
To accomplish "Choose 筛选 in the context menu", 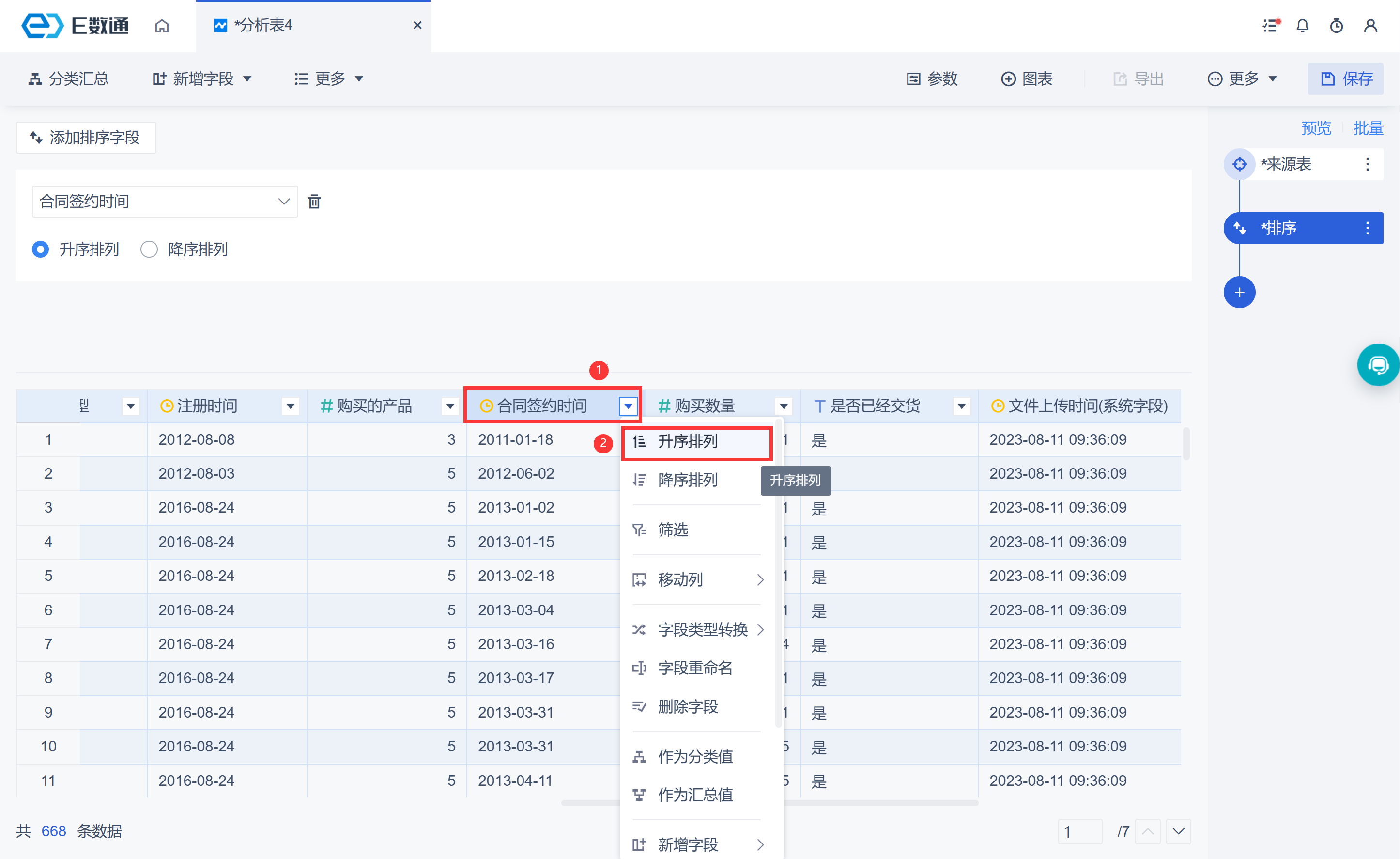I will 673,529.
